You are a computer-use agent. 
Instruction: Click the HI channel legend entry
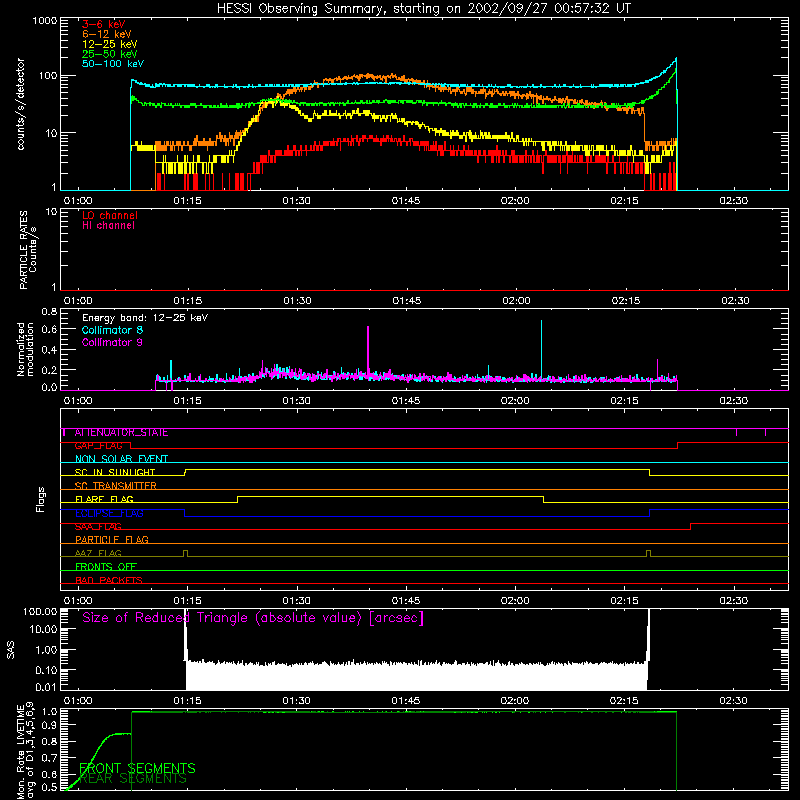coord(108,226)
